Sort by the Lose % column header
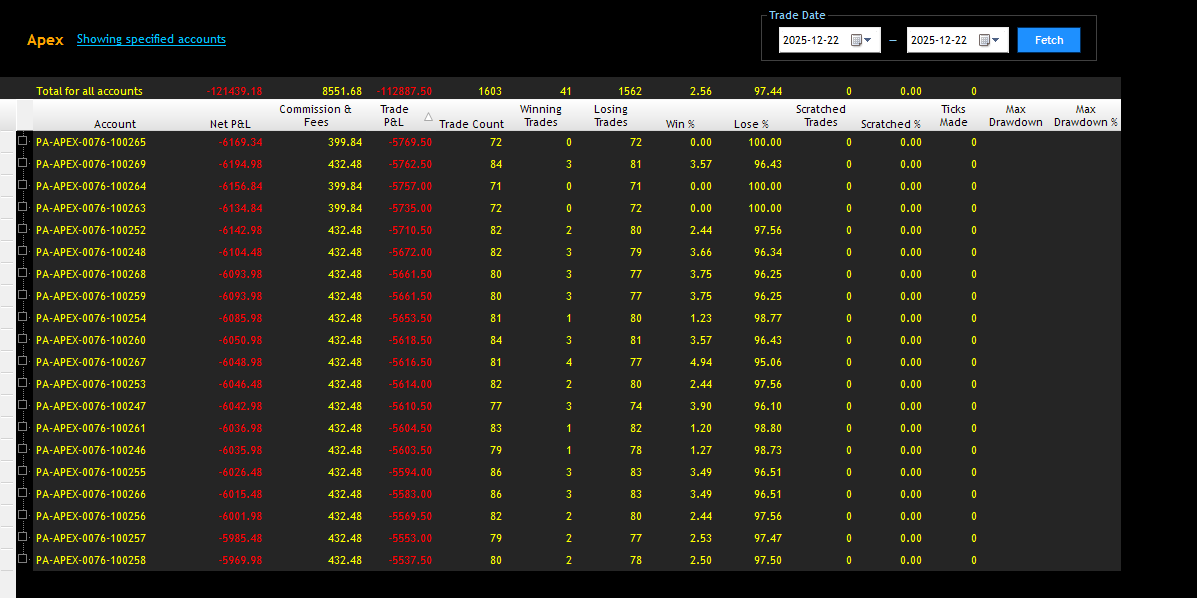 pyautogui.click(x=751, y=124)
